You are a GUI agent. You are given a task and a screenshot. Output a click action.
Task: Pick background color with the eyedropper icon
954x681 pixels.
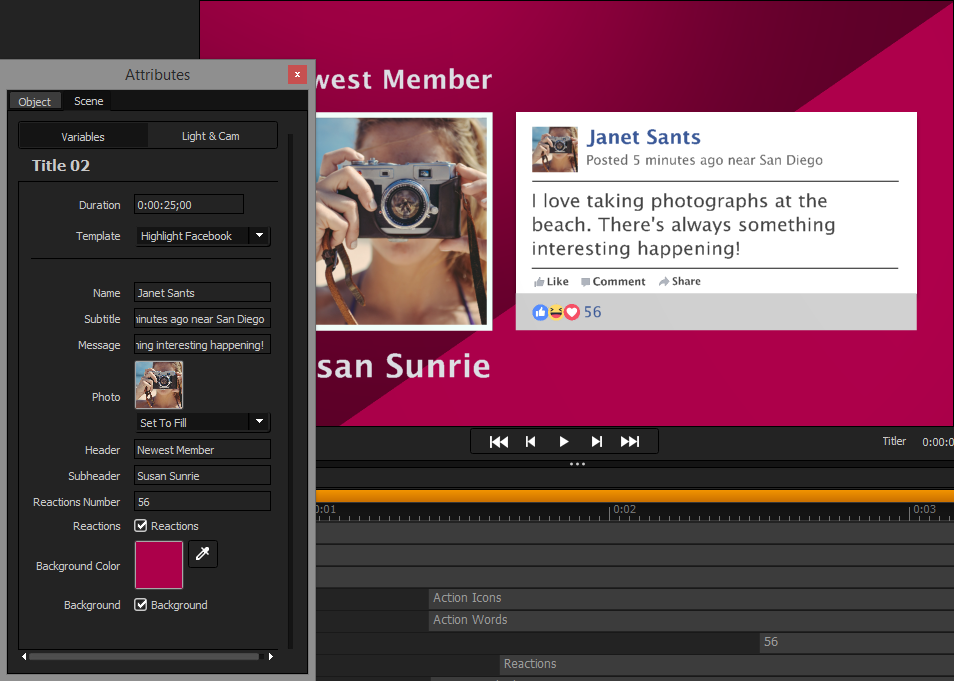[203, 553]
